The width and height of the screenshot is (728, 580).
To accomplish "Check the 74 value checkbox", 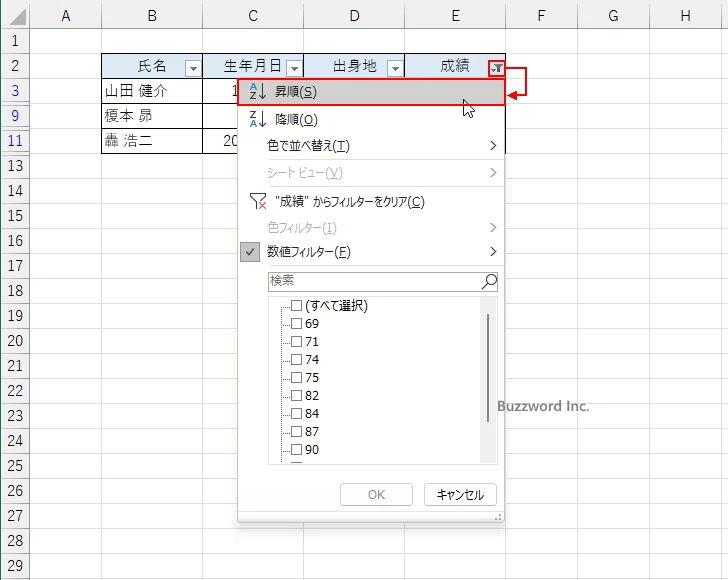I will pos(296,359).
